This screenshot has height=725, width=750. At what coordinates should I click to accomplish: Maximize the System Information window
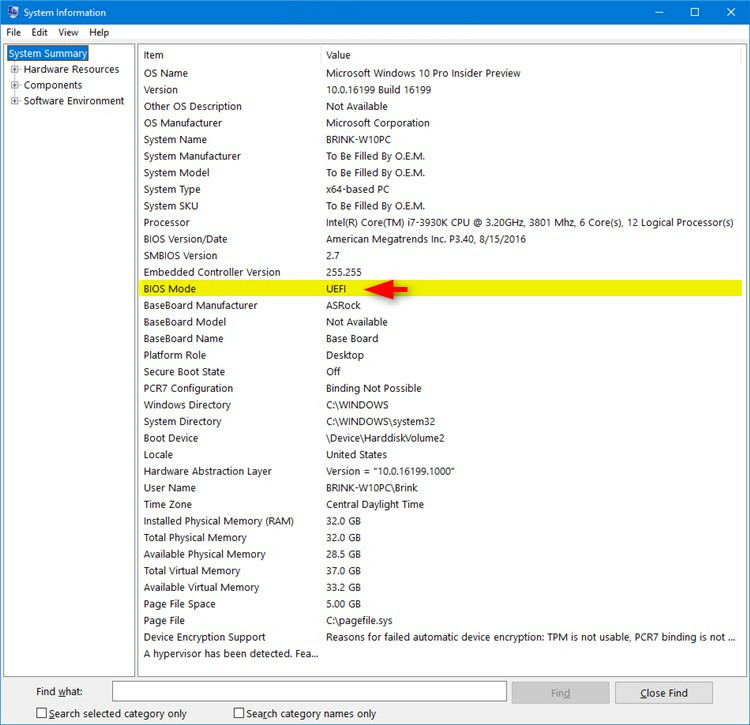(x=695, y=13)
